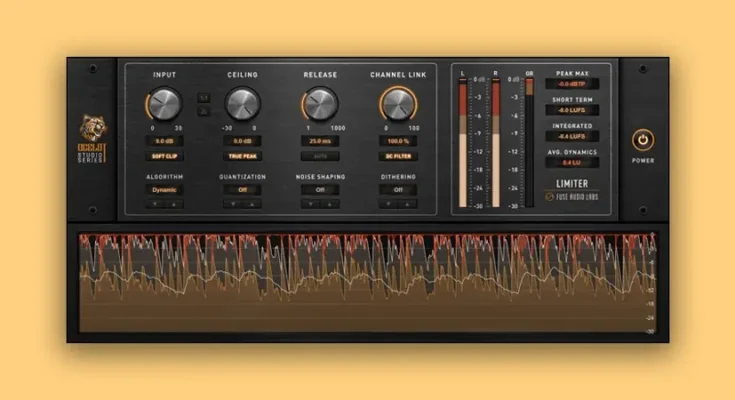Open the Noise Shaping Off selector
The width and height of the screenshot is (735, 400).
320,190
